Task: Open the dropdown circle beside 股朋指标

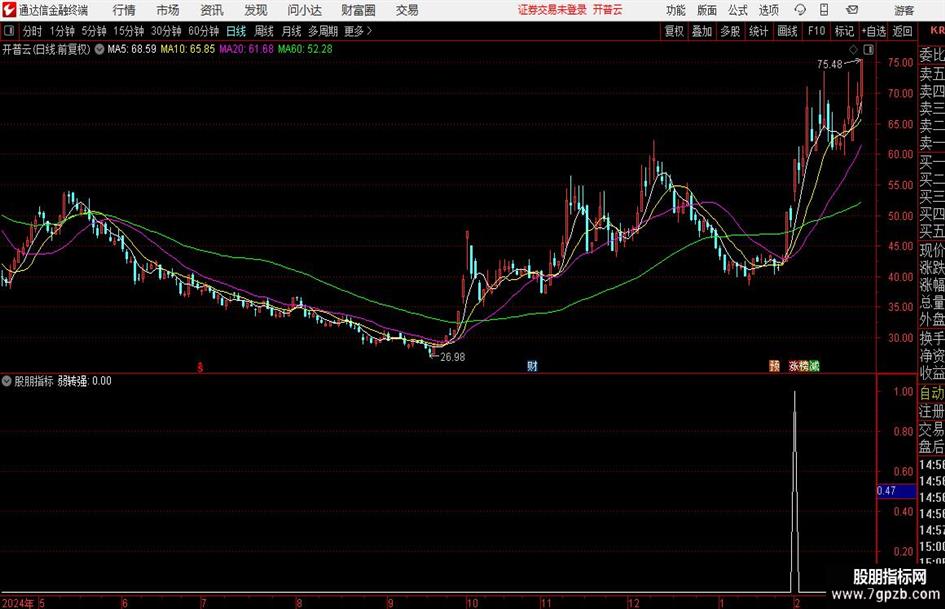Action: click(7, 381)
